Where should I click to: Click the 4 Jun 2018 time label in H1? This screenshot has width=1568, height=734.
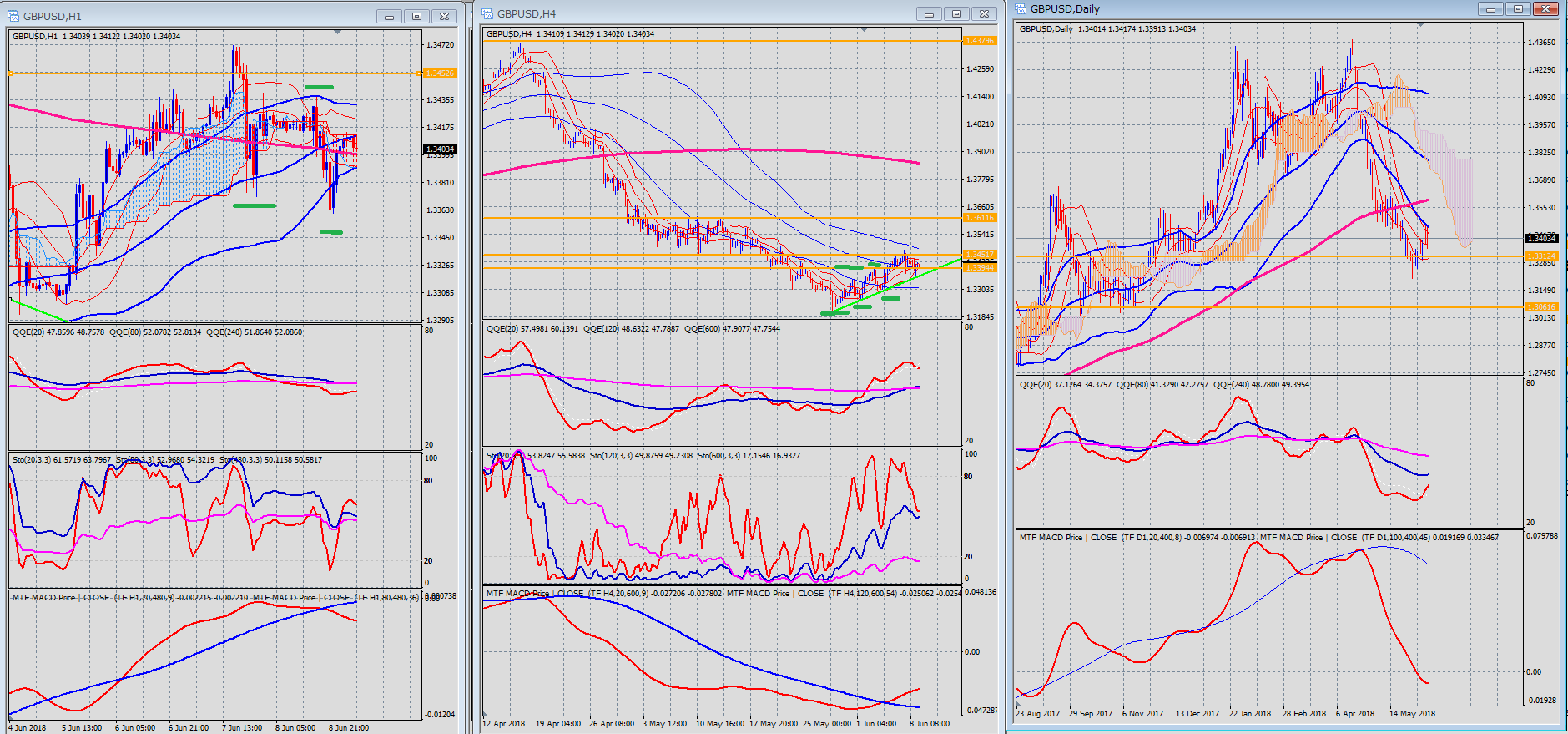[28, 728]
